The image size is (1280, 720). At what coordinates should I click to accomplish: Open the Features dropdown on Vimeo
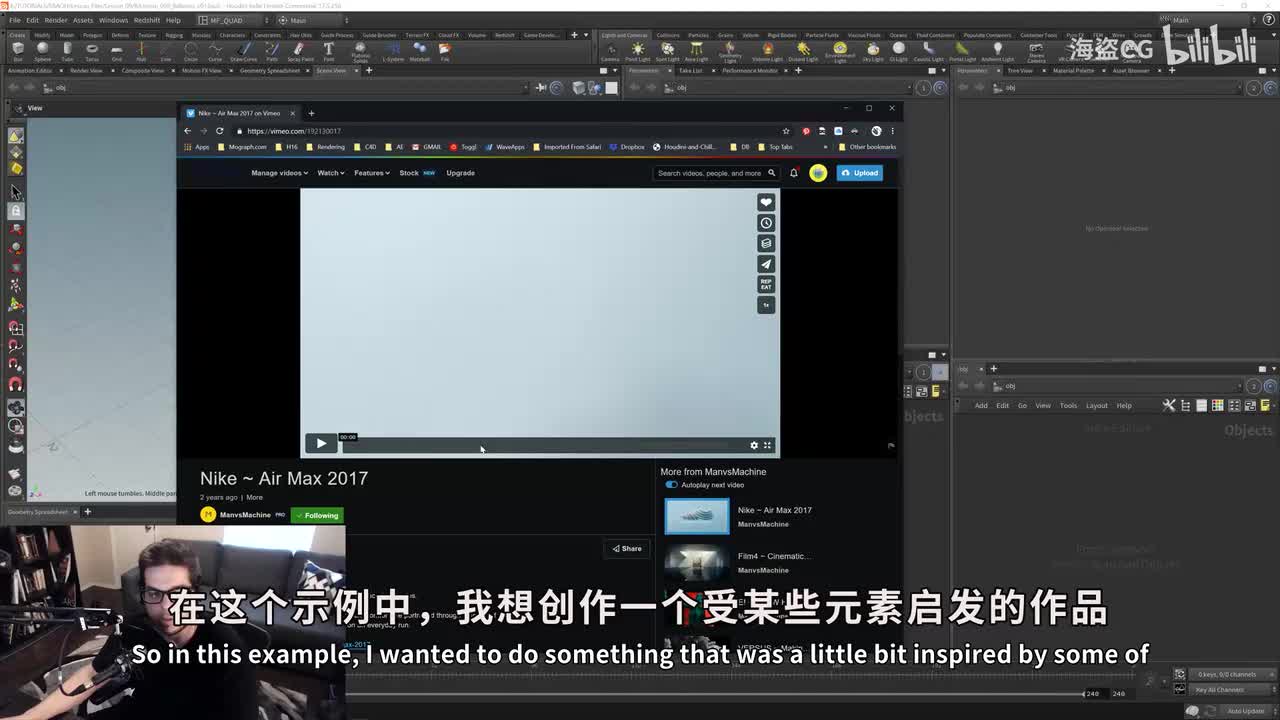371,173
